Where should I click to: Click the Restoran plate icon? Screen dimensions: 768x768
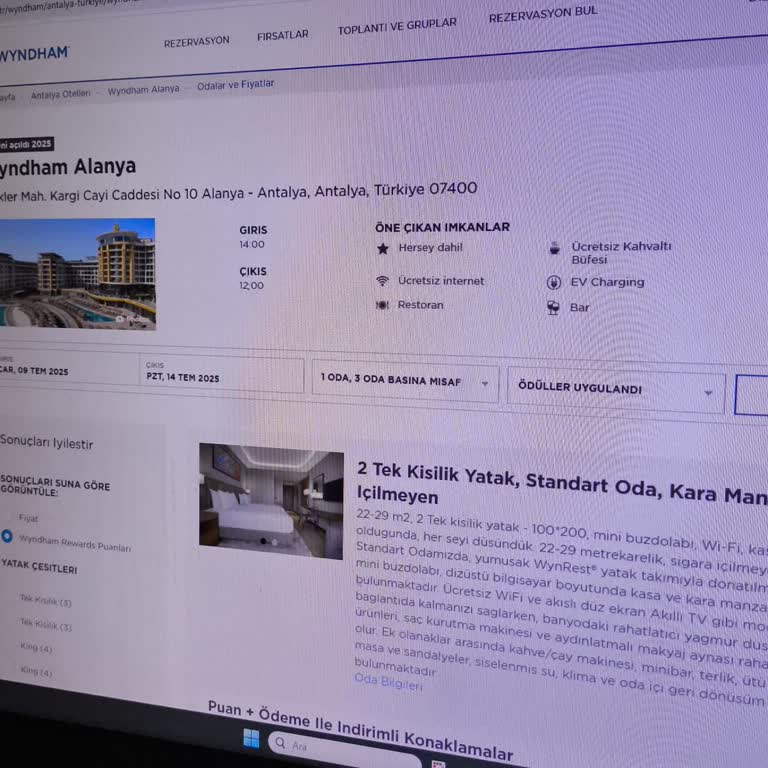(382, 305)
